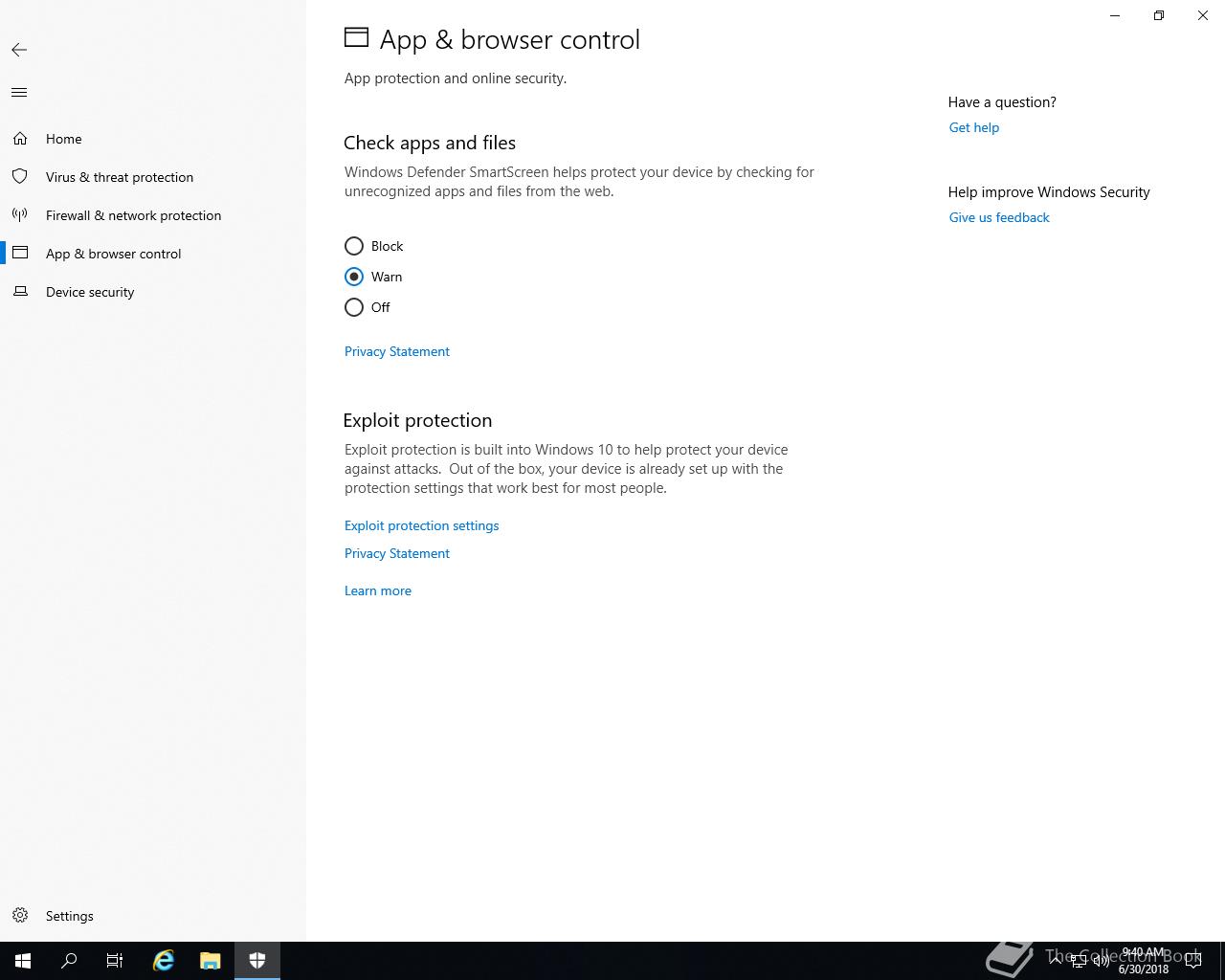Open taskbar search magnifier
The width and height of the screenshot is (1225, 980).
pos(69,961)
